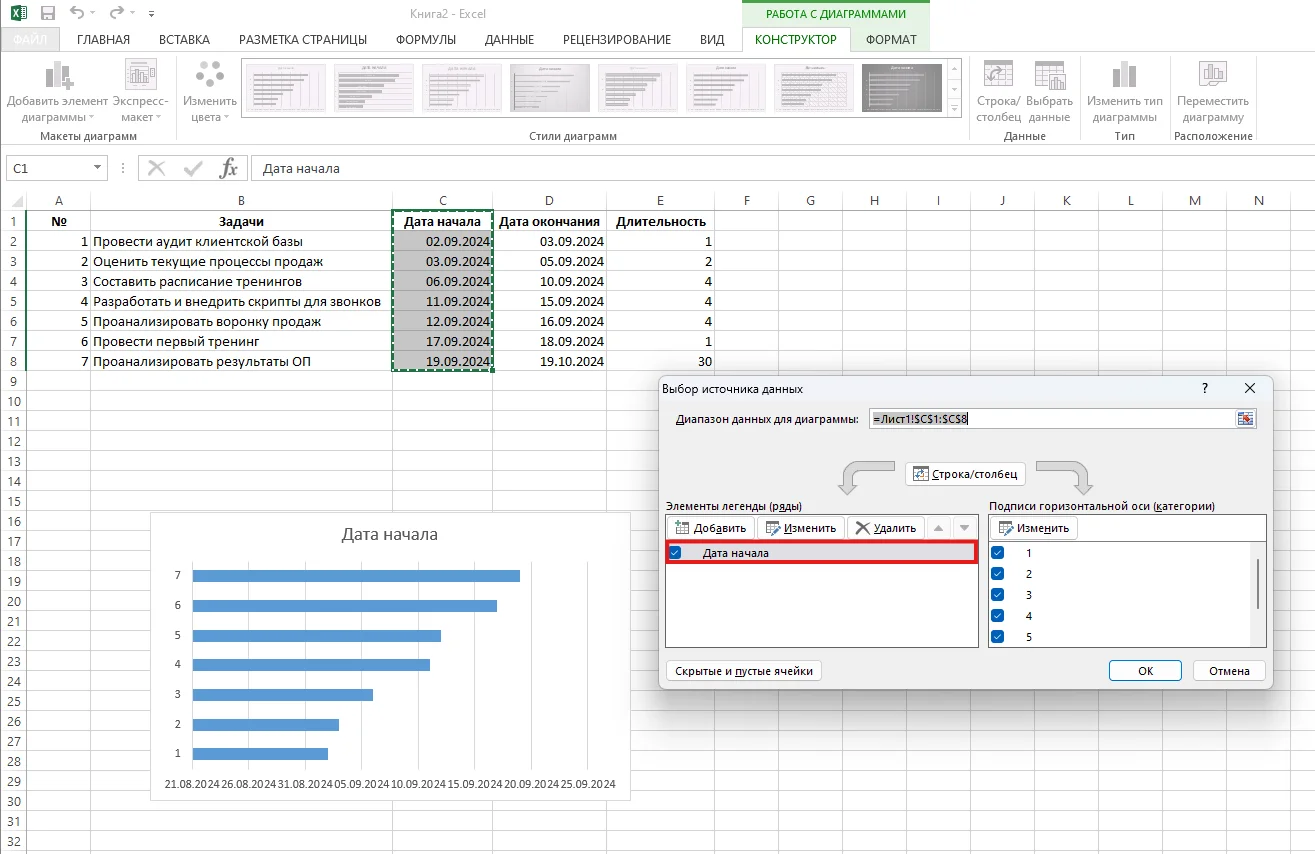The image size is (1315, 854).
Task: Select cell 'Провести первый тренинг'
Action: [x=241, y=341]
